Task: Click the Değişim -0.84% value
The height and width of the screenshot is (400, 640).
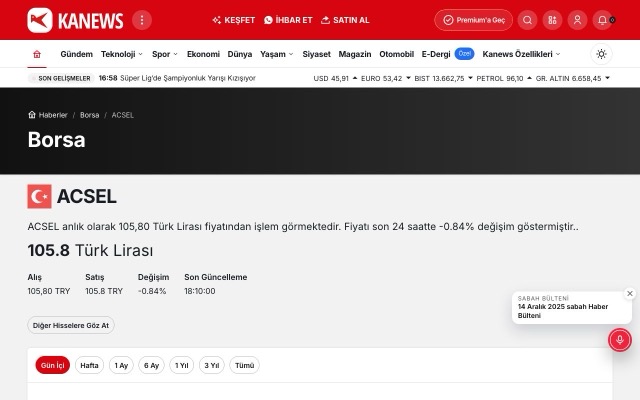Action: (x=152, y=291)
